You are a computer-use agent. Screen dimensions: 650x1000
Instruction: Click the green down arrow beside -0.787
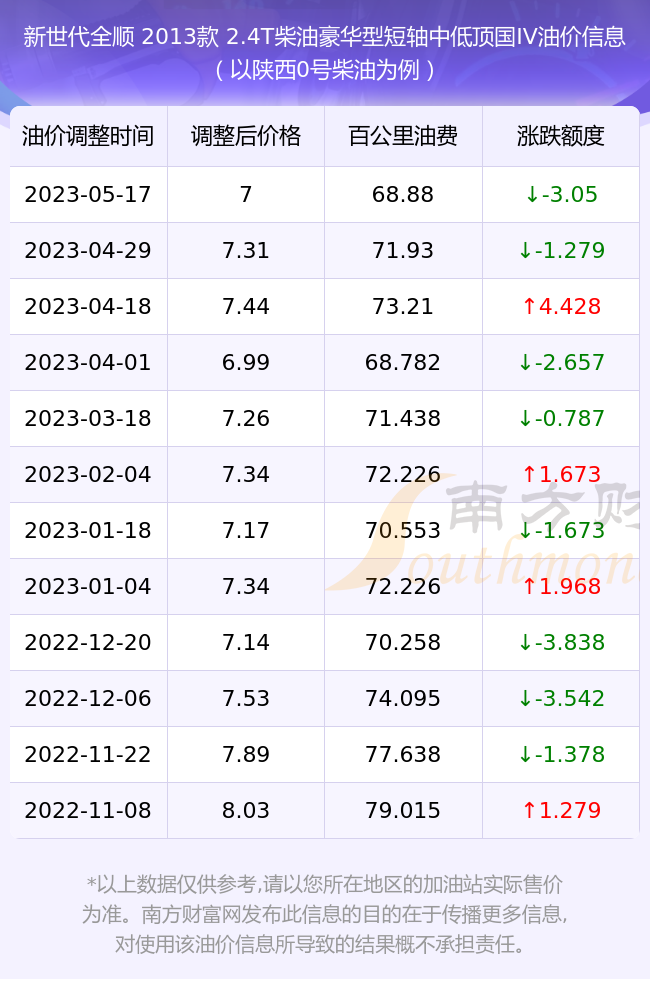pos(525,418)
